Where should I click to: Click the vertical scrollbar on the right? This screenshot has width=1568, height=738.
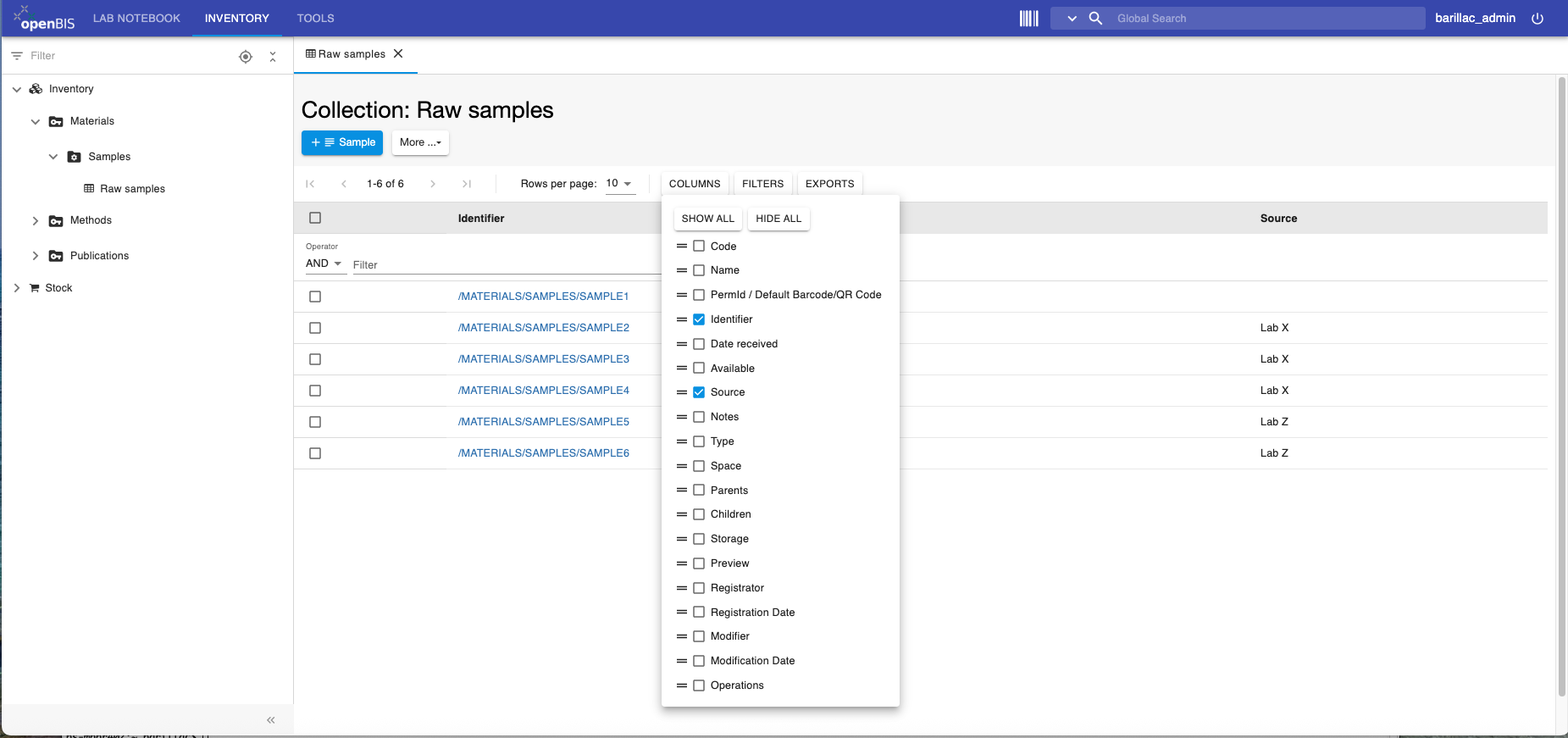click(x=1562, y=386)
